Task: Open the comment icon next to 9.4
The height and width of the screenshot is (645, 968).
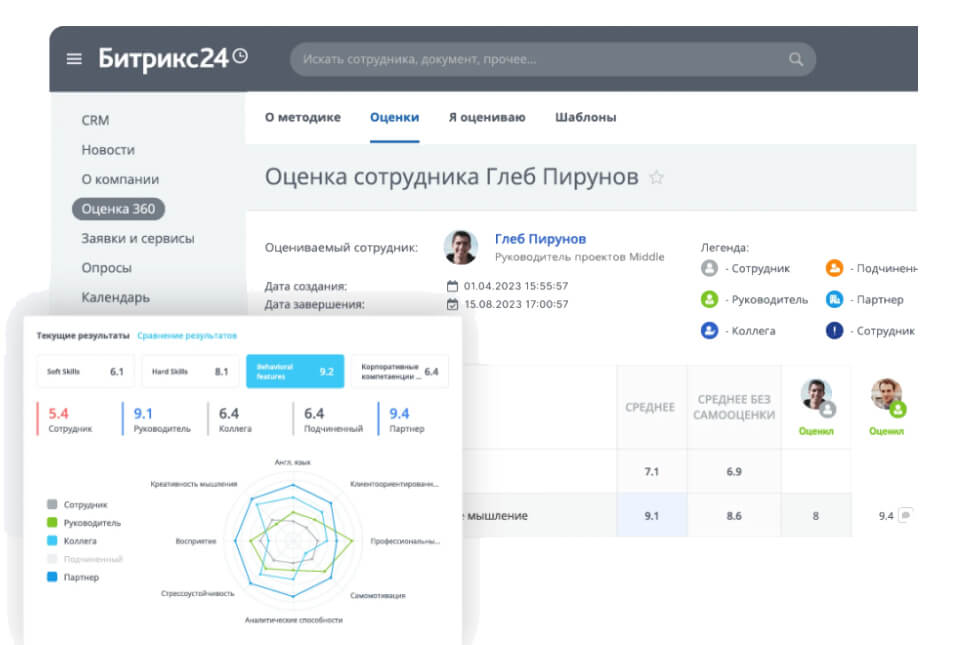Action: click(x=906, y=515)
